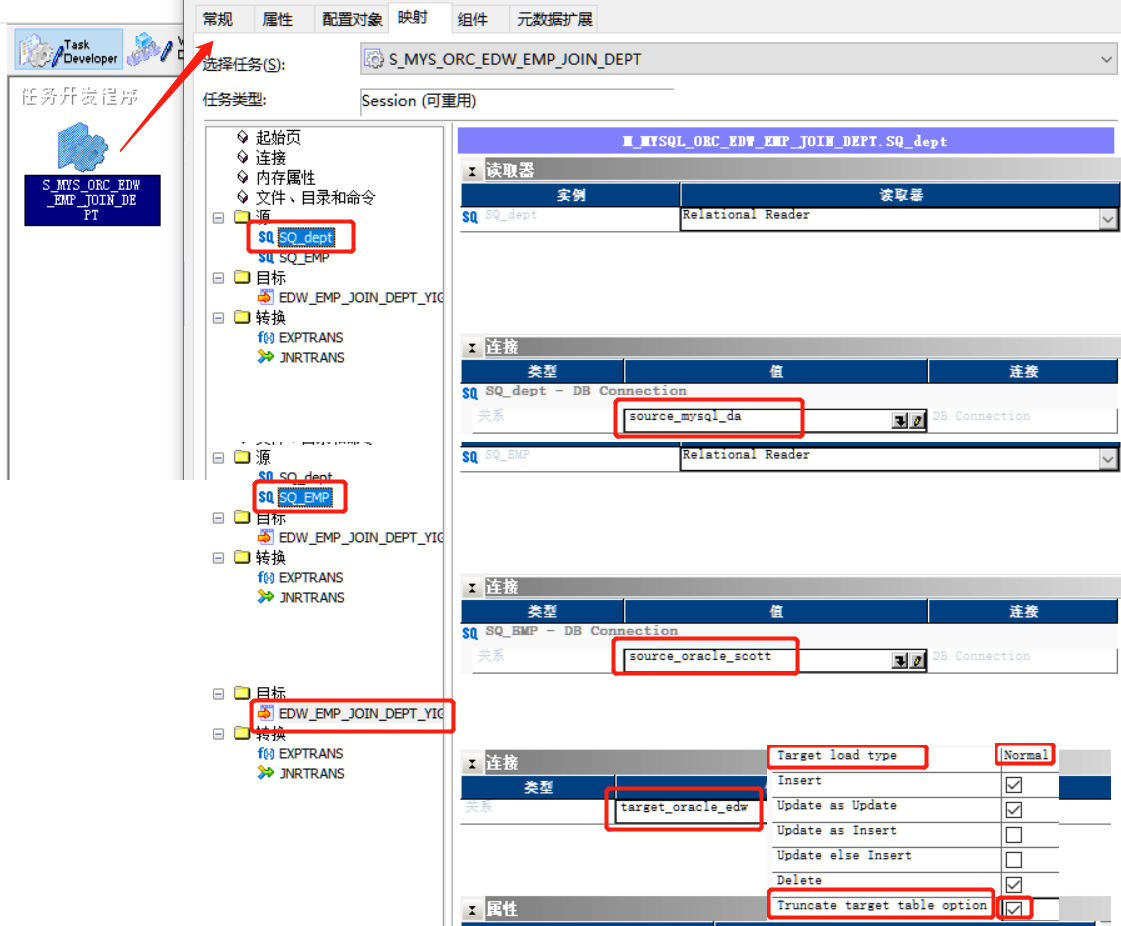Toggle the Update as Update checkbox

[1013, 809]
